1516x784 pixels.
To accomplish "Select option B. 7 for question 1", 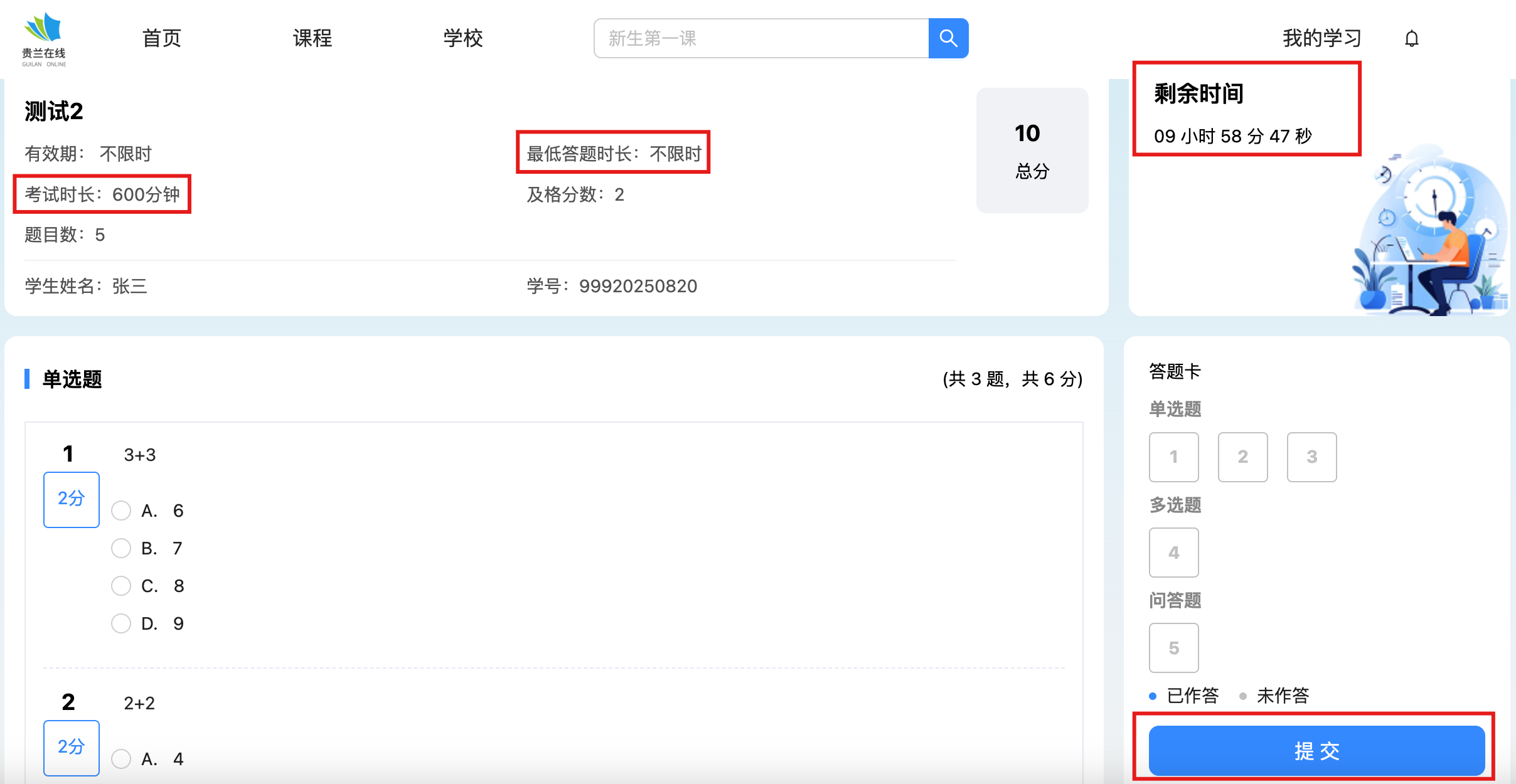I will pyautogui.click(x=121, y=548).
